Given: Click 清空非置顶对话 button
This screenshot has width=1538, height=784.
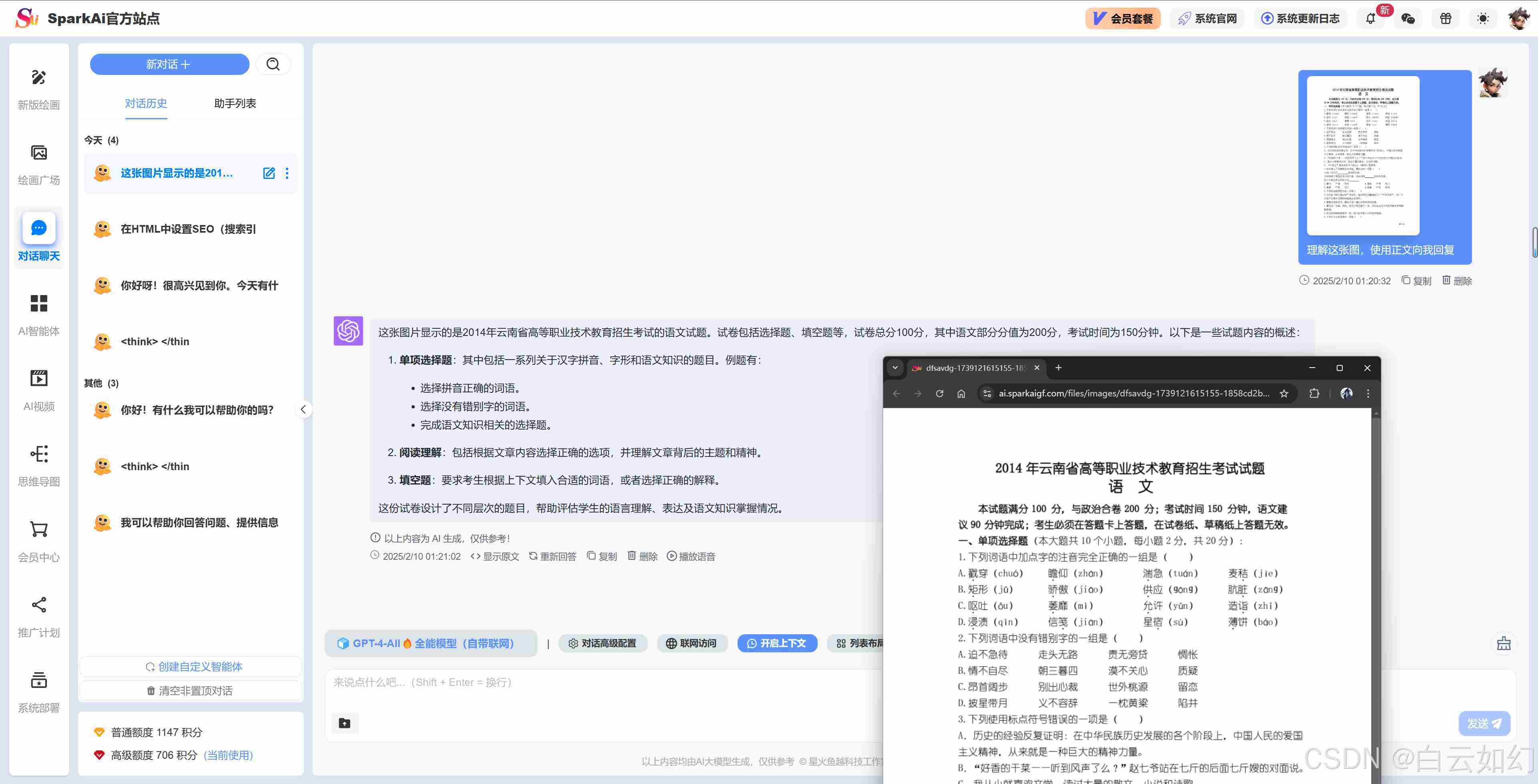Looking at the screenshot, I should [x=190, y=691].
